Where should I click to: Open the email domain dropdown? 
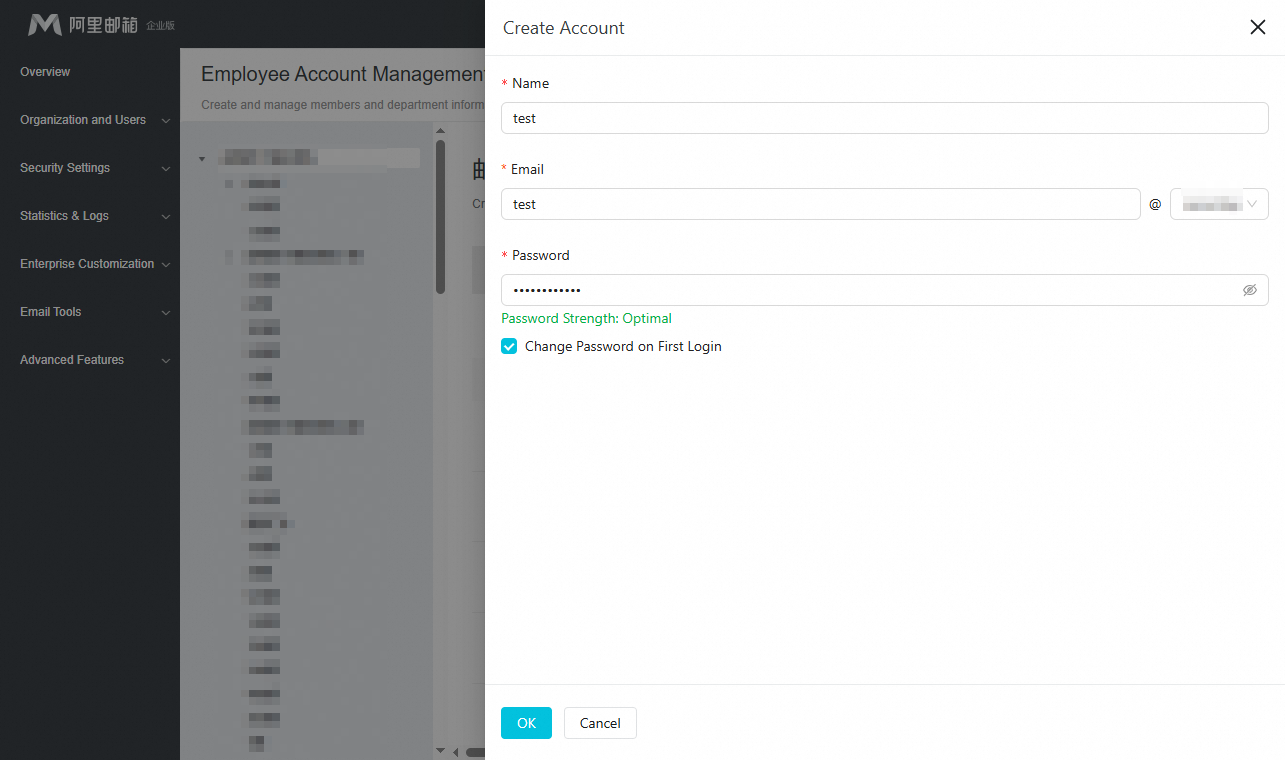[x=1219, y=204]
